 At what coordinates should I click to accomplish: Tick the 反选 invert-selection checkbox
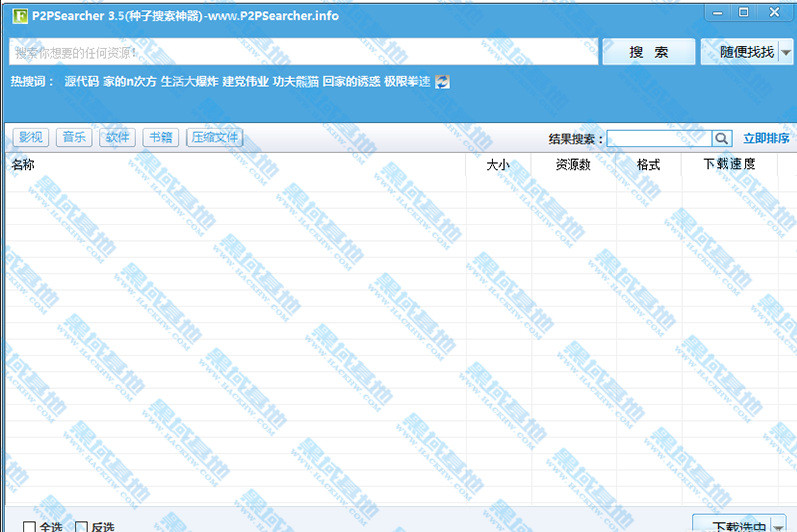click(x=81, y=527)
